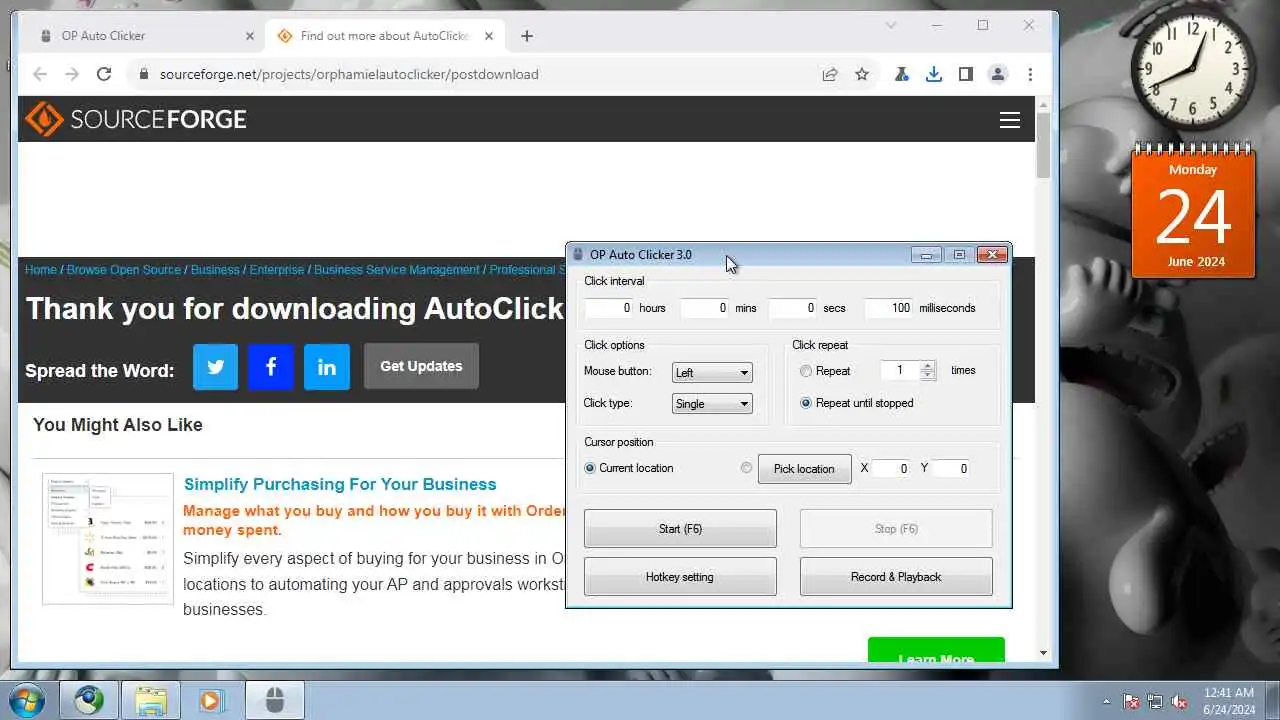Bookmark this page with the star icon

coord(862,74)
